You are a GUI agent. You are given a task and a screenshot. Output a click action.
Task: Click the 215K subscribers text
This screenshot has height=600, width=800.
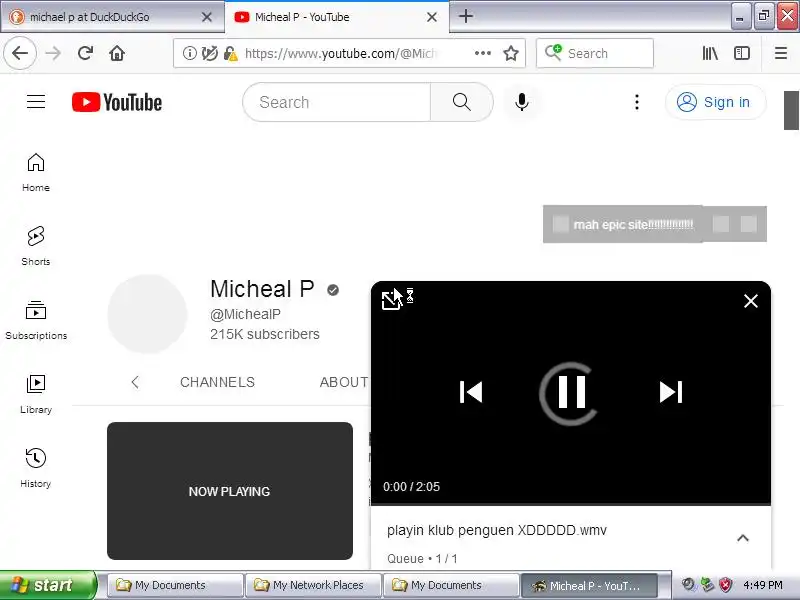click(265, 334)
